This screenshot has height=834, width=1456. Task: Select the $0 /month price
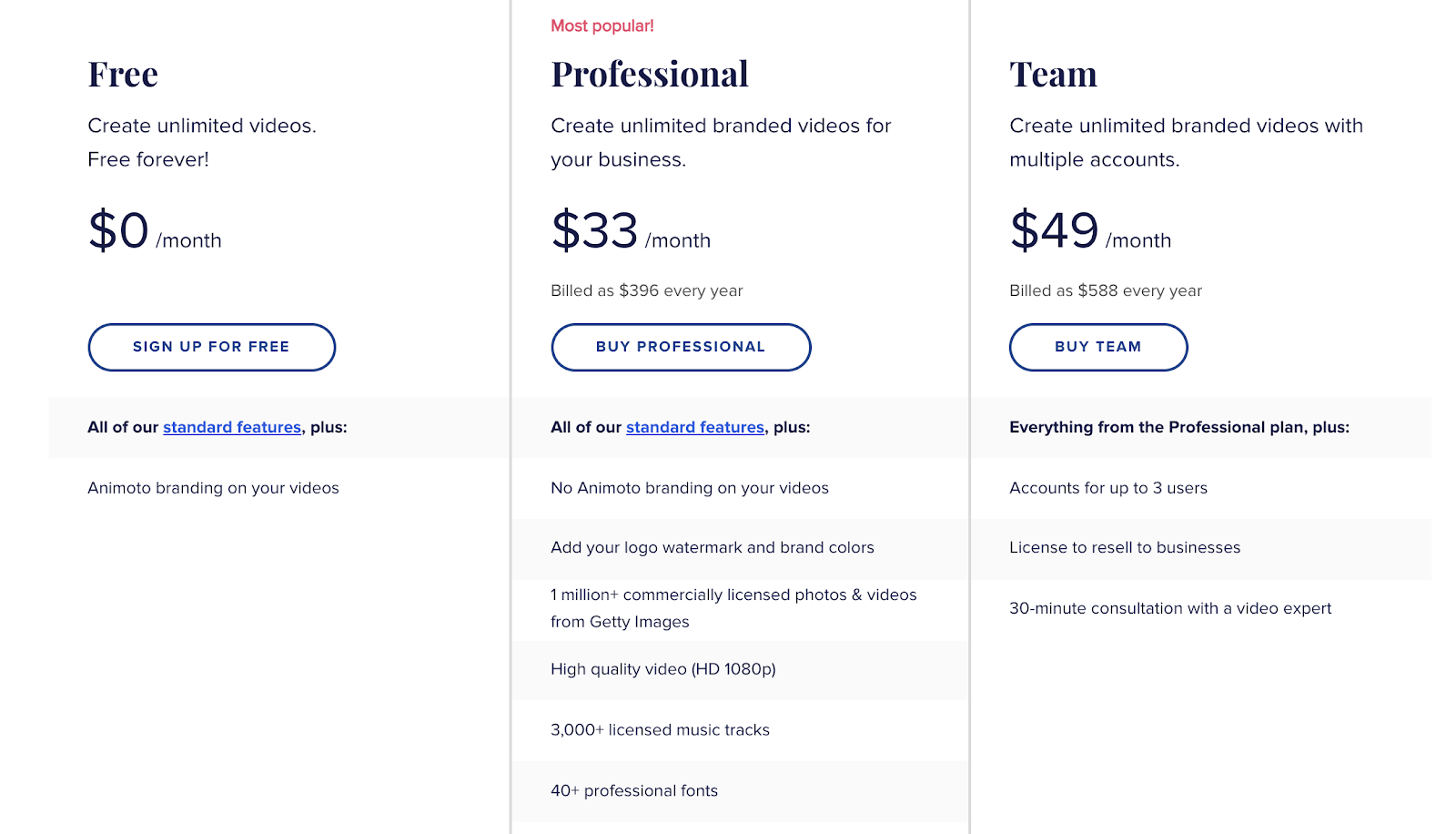[155, 231]
